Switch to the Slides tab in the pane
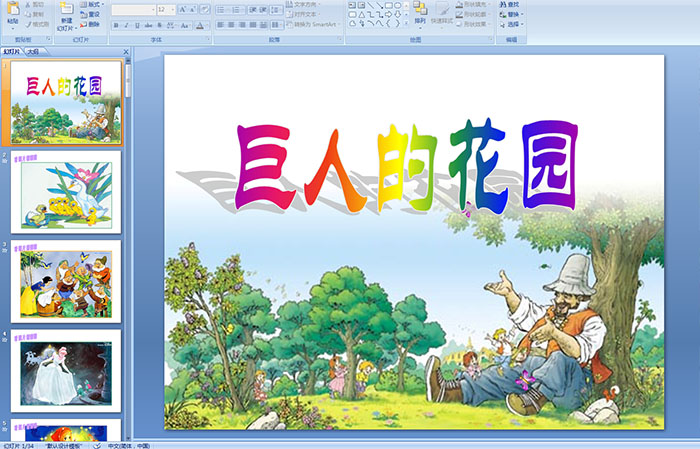 point(11,51)
